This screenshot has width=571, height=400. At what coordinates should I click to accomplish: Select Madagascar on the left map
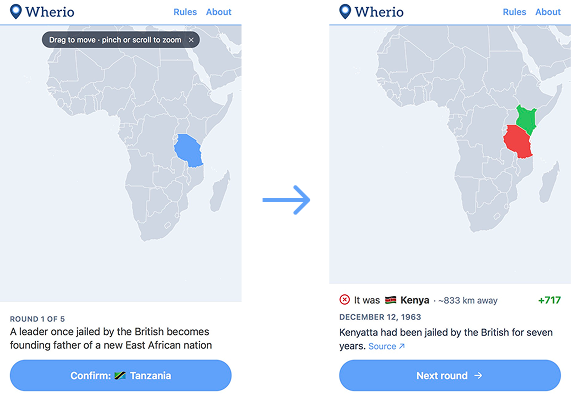point(220,191)
